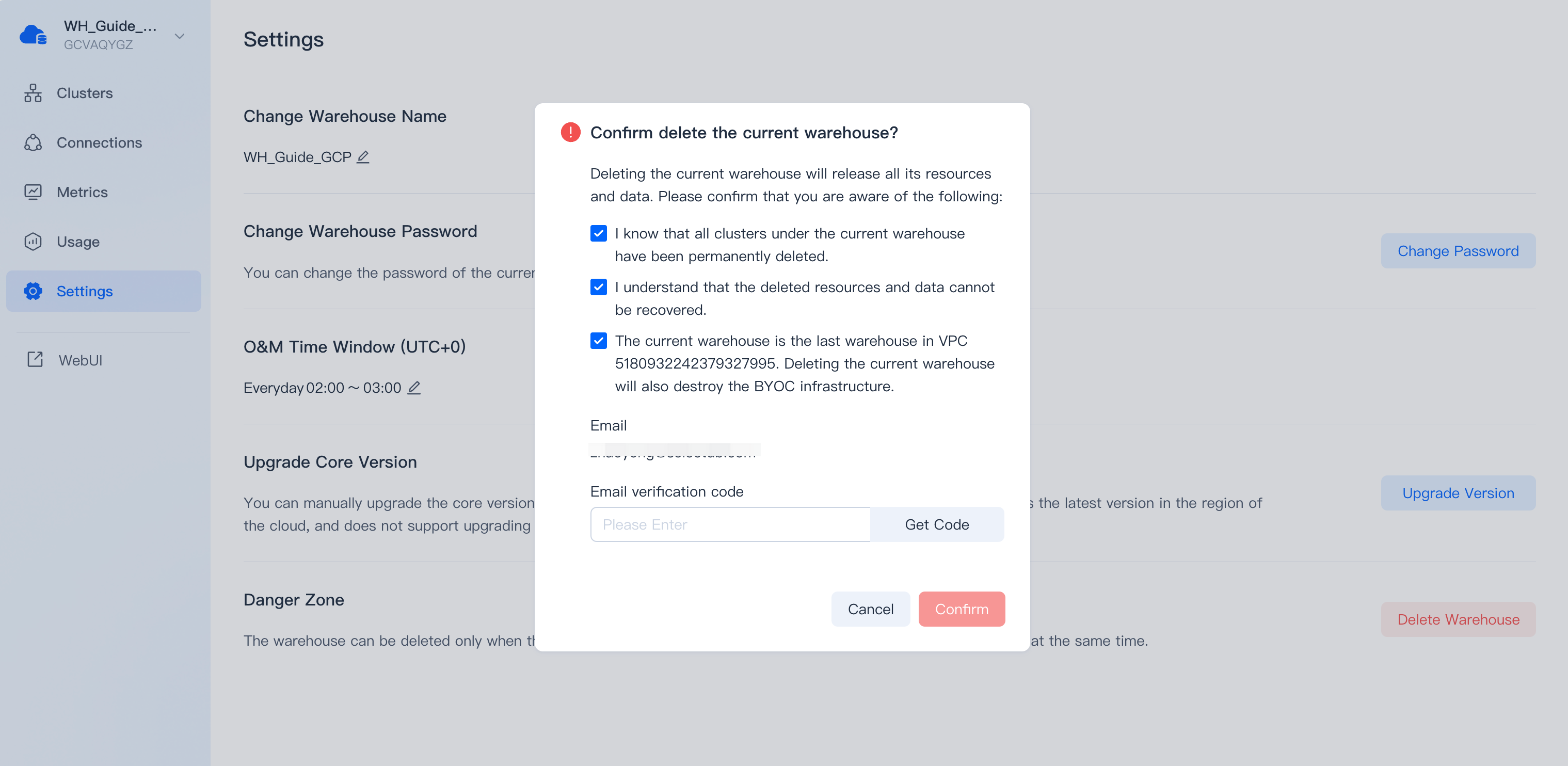Viewport: 1568px width, 766px height.
Task: Uncheck the clusters permanently deleted checkbox
Action: 598,234
